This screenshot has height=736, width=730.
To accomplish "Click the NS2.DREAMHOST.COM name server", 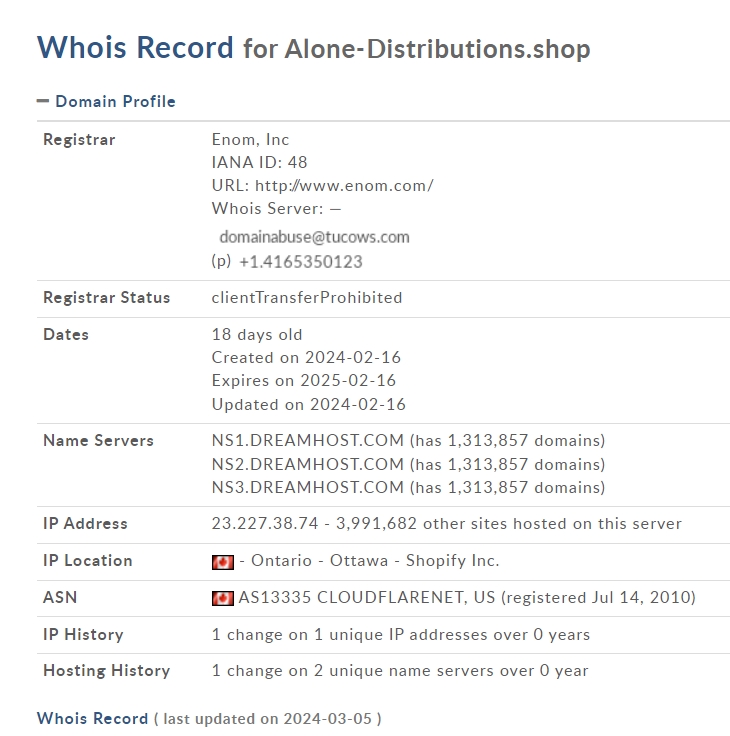I will (307, 465).
